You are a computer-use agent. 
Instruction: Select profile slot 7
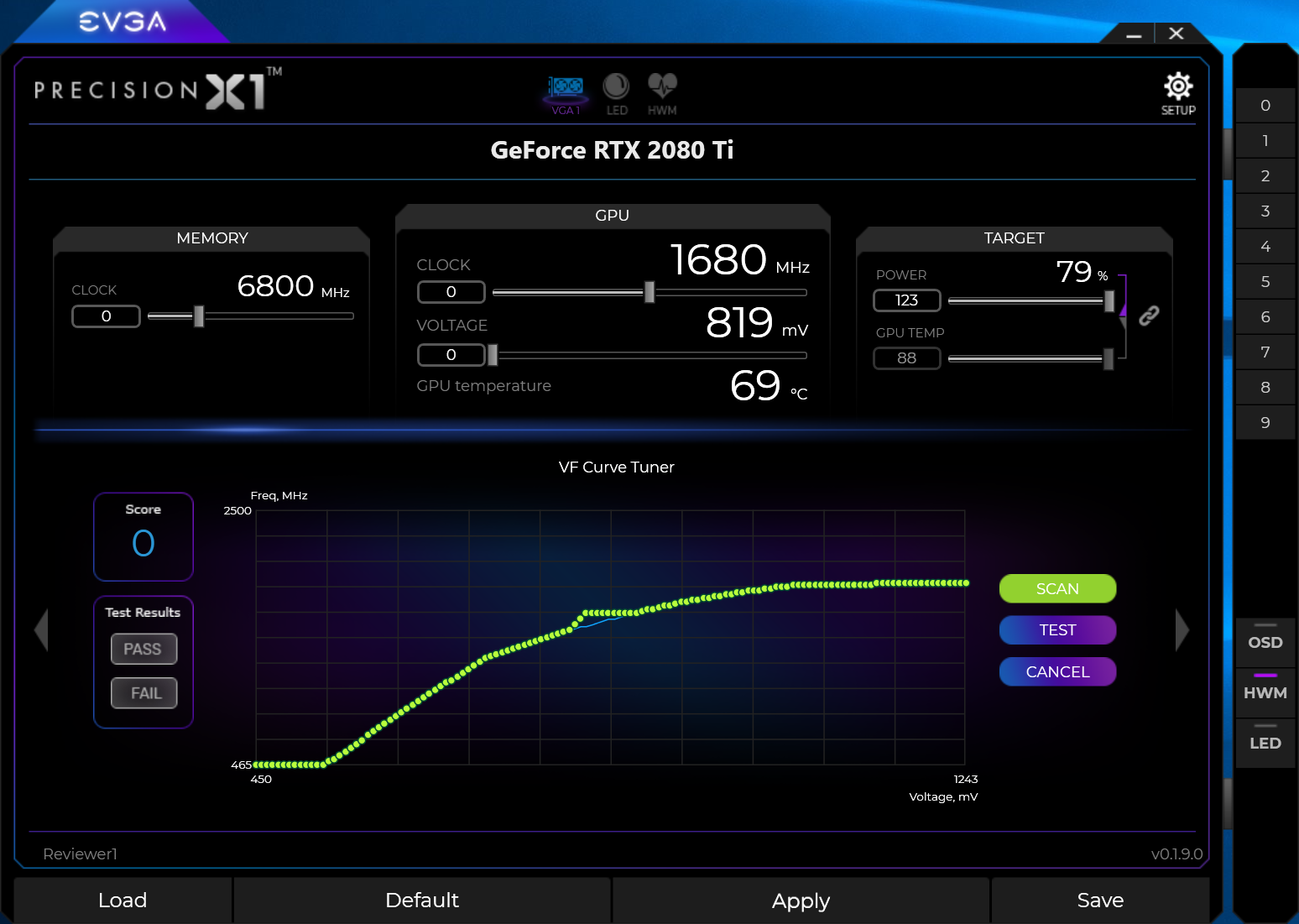point(1265,352)
